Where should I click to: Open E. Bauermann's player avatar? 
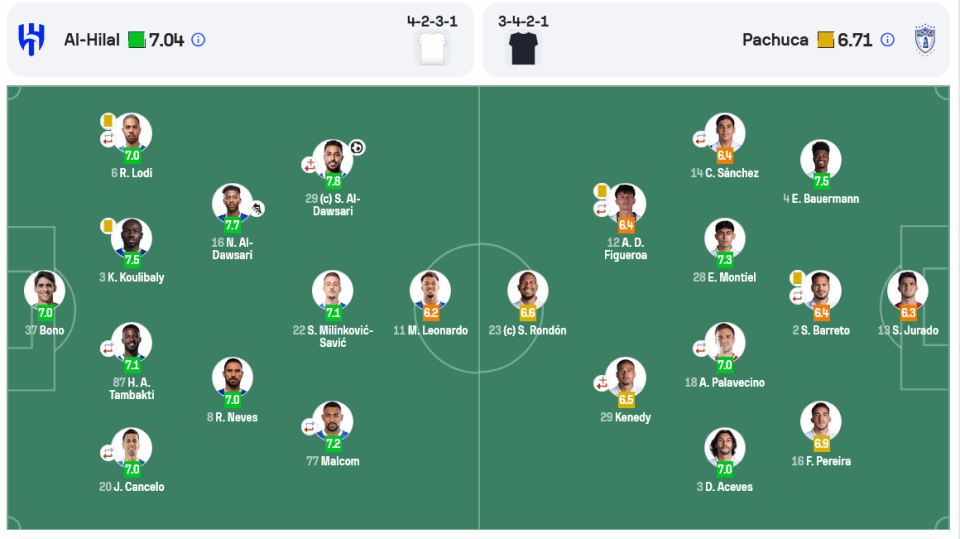tap(821, 158)
